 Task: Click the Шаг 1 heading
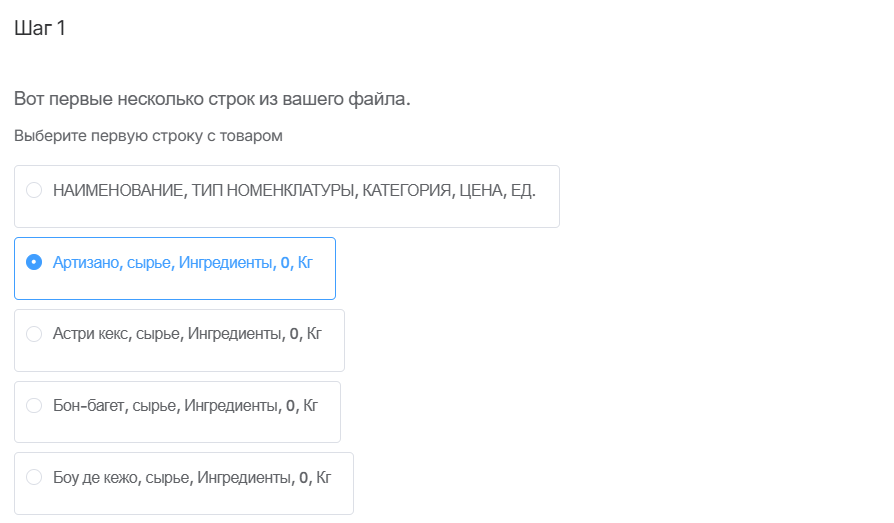coord(40,28)
